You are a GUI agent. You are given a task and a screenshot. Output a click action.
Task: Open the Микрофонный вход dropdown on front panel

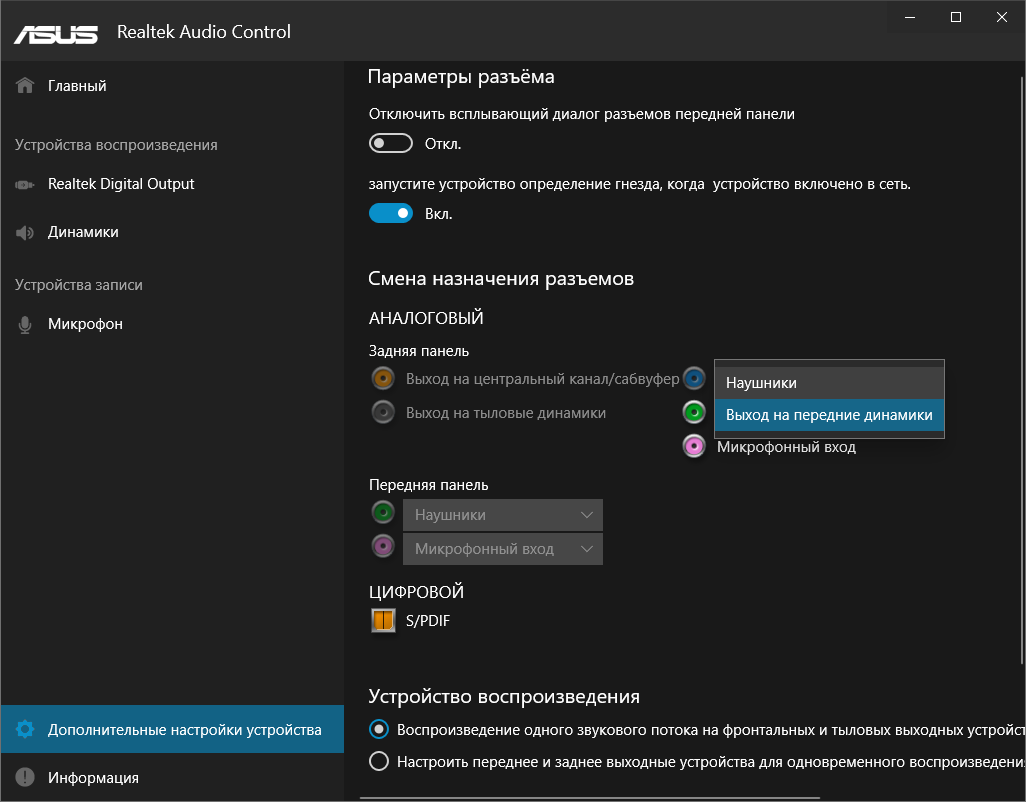click(502, 548)
